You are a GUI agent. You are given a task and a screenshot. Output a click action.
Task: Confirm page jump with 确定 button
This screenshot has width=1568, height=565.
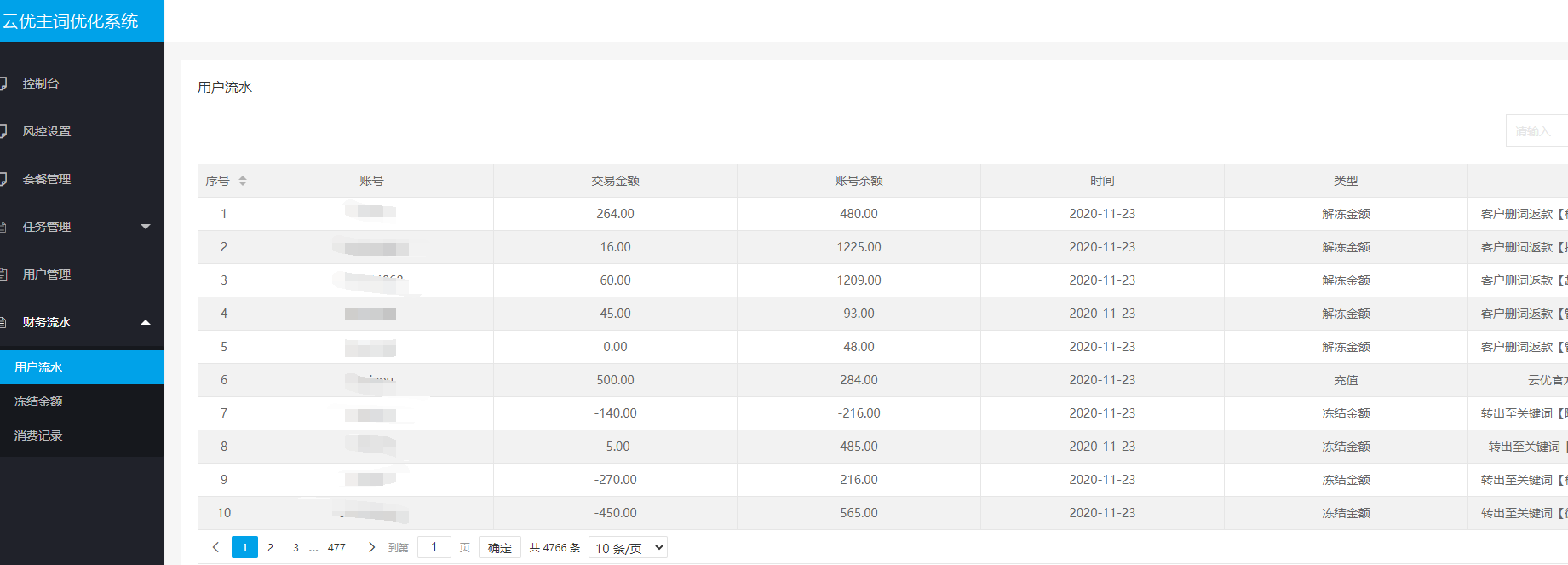click(x=500, y=547)
